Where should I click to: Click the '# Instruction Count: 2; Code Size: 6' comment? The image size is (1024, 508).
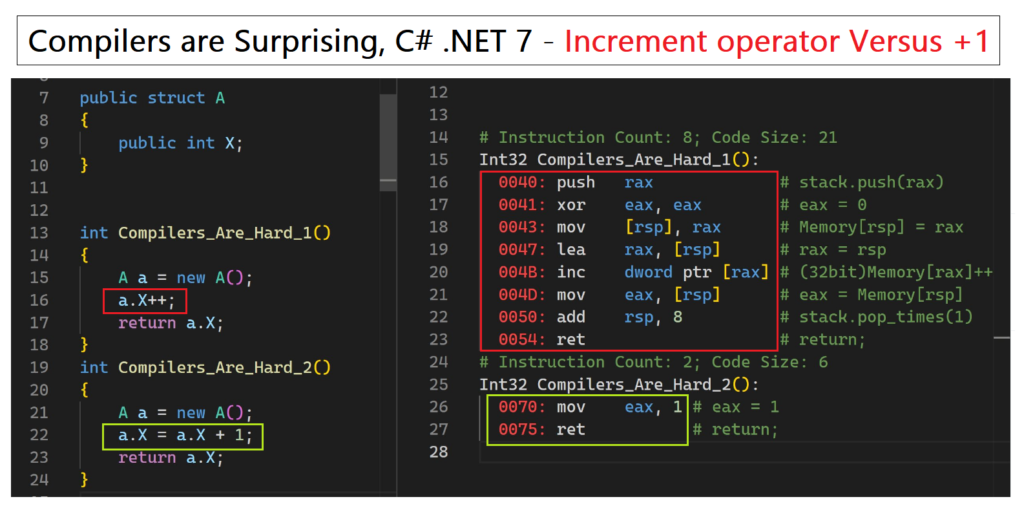click(x=653, y=362)
